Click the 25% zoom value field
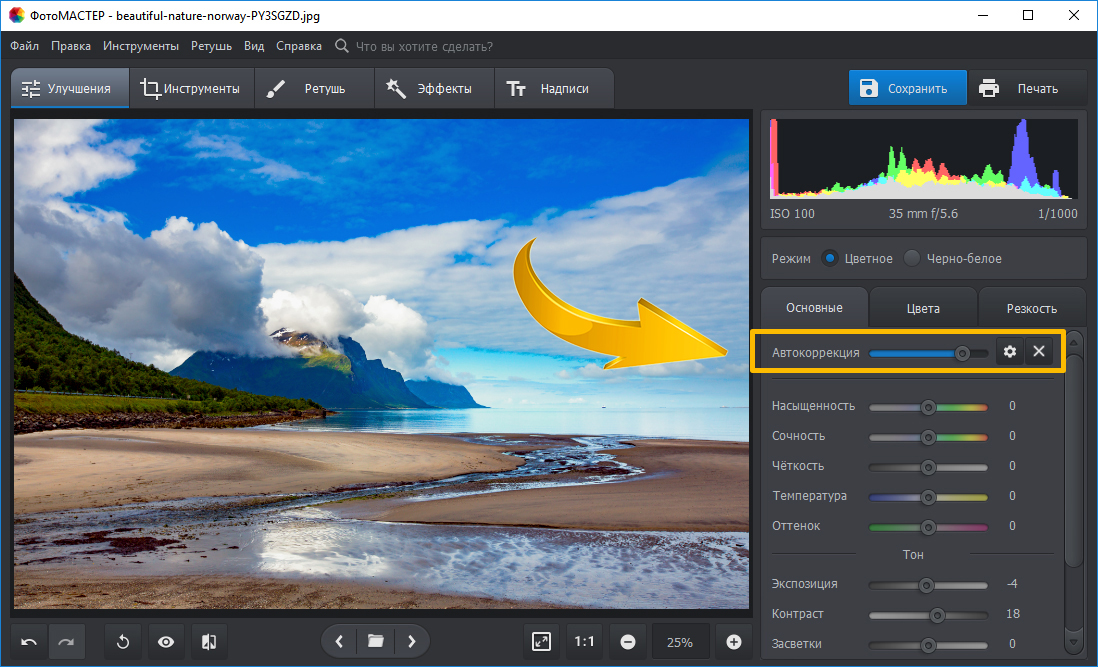The image size is (1098, 667). pyautogui.click(x=680, y=642)
